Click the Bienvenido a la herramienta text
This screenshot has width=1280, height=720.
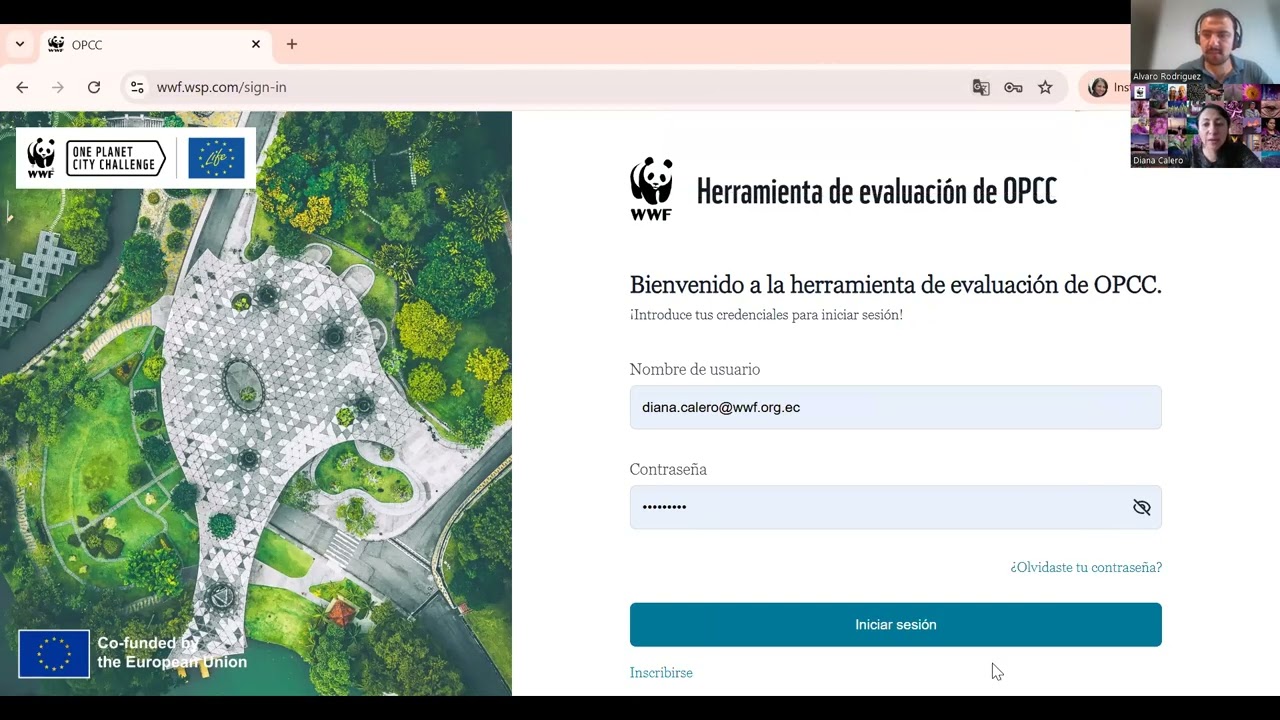pyautogui.click(x=895, y=285)
